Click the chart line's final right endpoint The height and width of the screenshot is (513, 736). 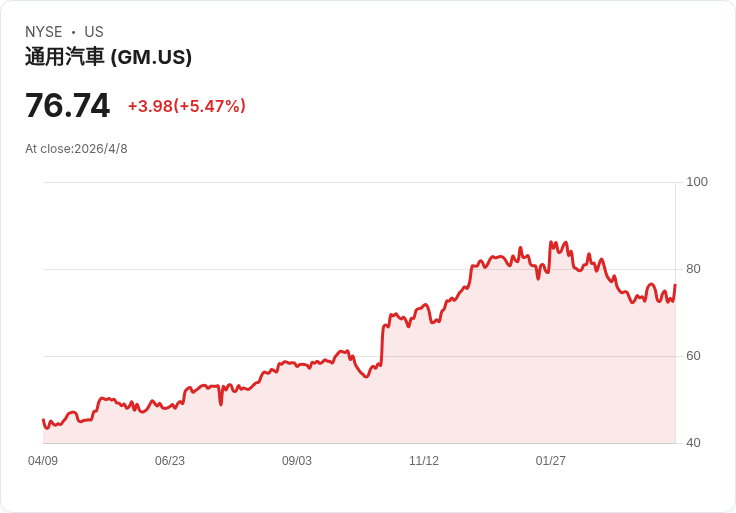click(x=675, y=286)
